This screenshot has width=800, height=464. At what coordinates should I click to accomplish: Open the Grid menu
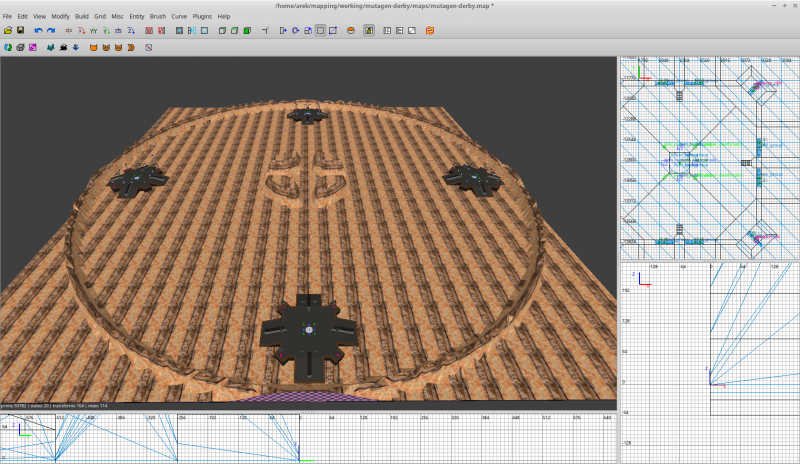(100, 17)
